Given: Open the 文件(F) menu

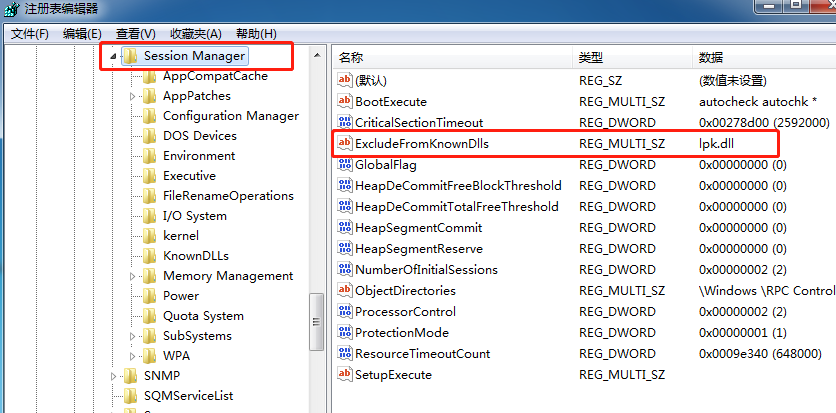Looking at the screenshot, I should tap(30, 33).
